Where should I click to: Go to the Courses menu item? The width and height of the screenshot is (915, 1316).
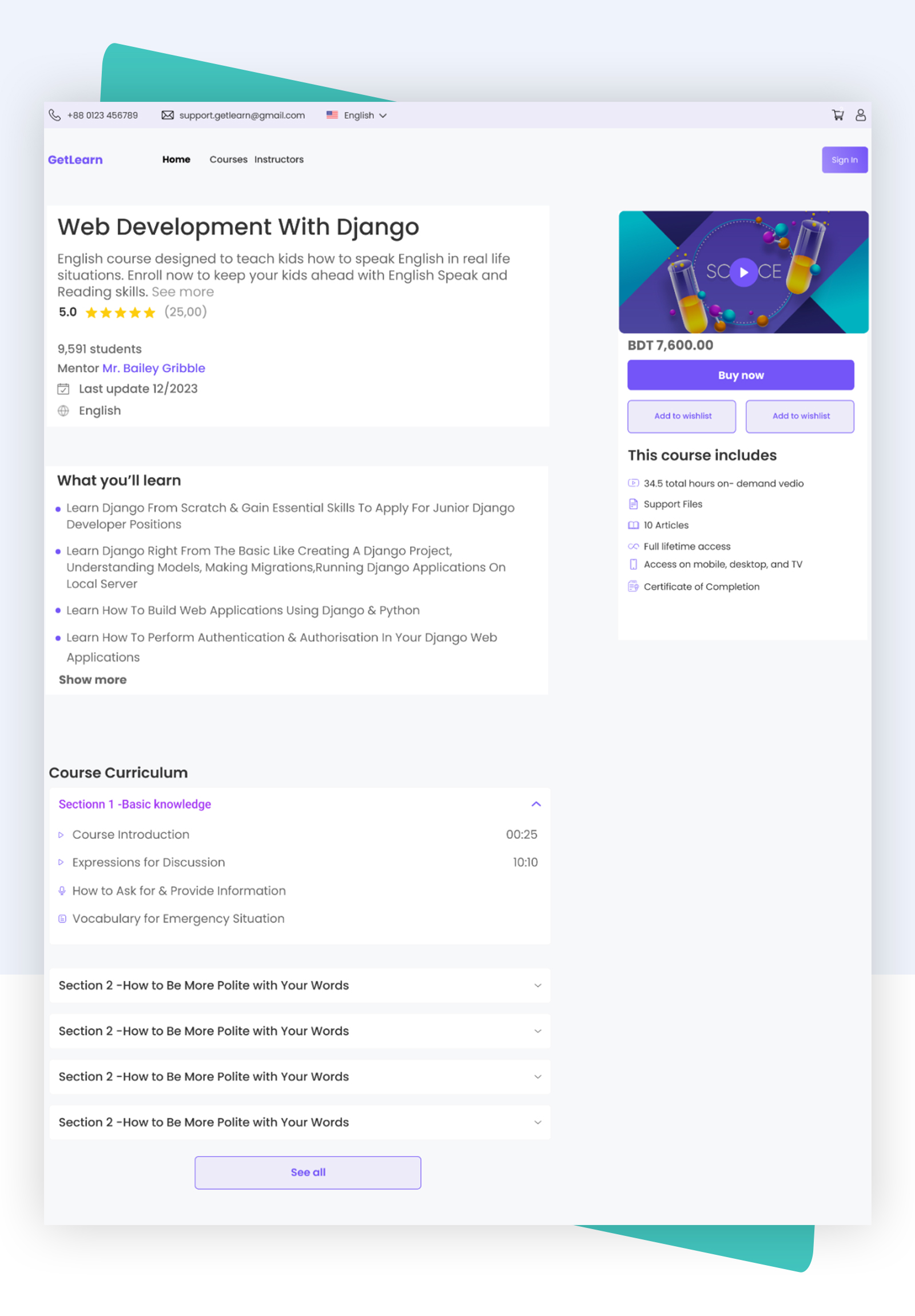(228, 160)
